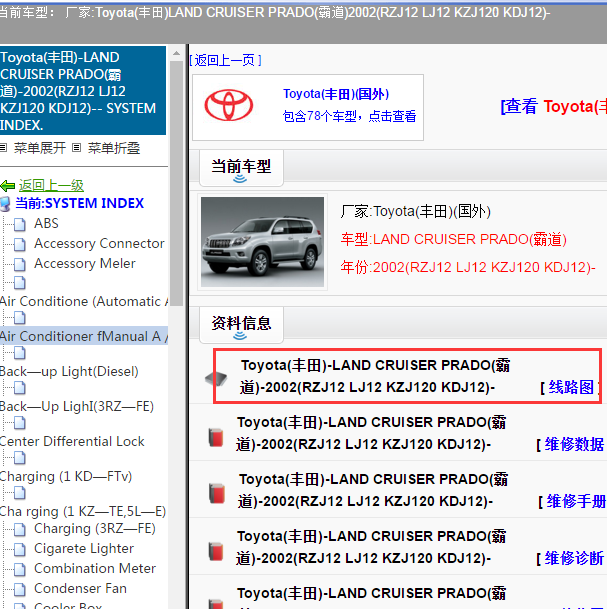Image resolution: width=607 pixels, height=609 pixels.
Task: Open the 维修诊断 link
Action: (574, 559)
